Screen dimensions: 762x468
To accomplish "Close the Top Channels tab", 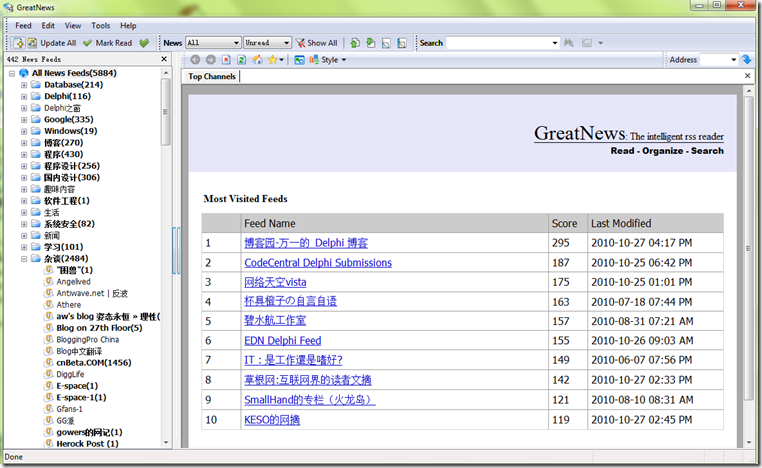I will coord(747,76).
